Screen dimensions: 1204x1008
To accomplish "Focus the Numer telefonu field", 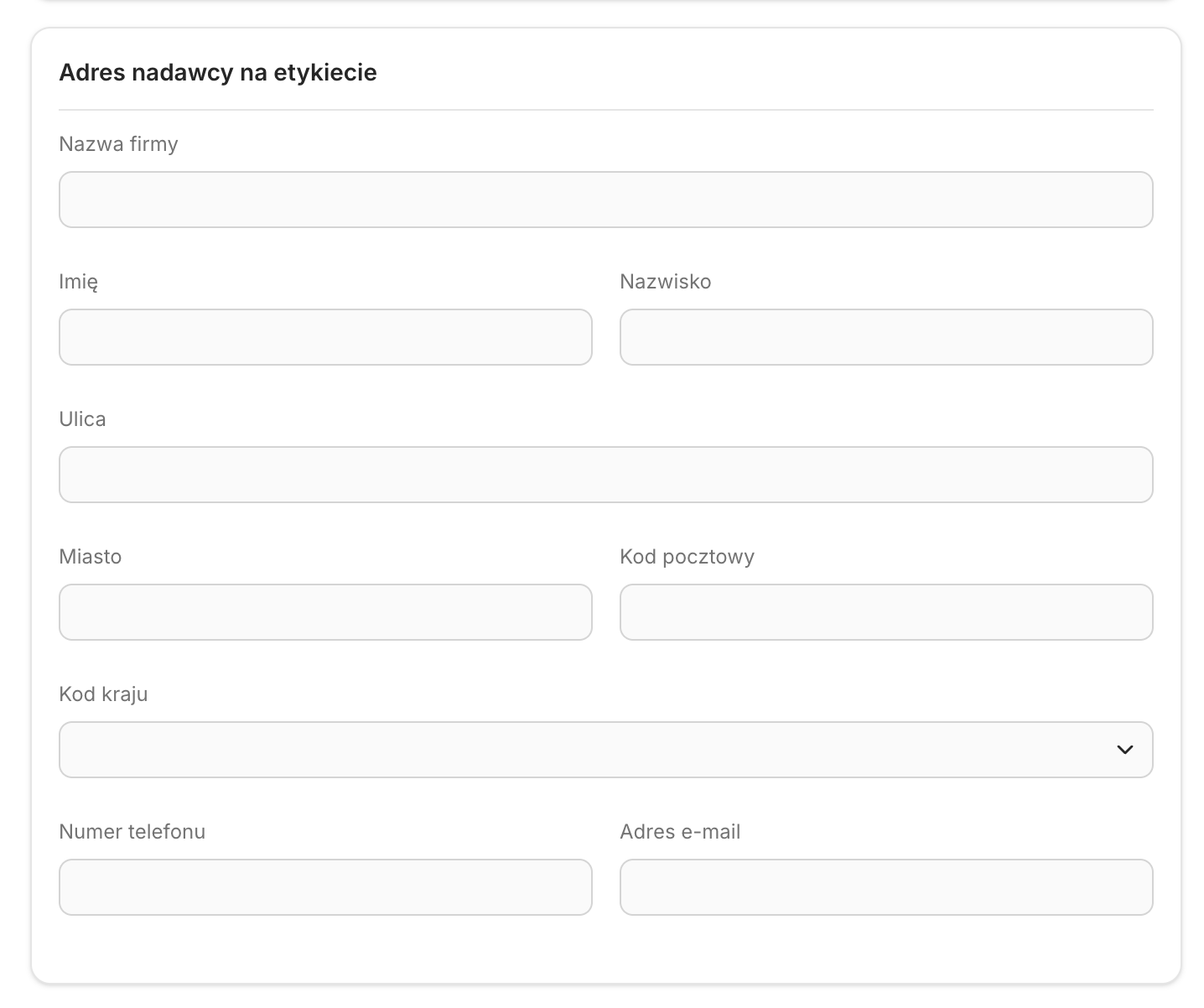I will click(325, 887).
